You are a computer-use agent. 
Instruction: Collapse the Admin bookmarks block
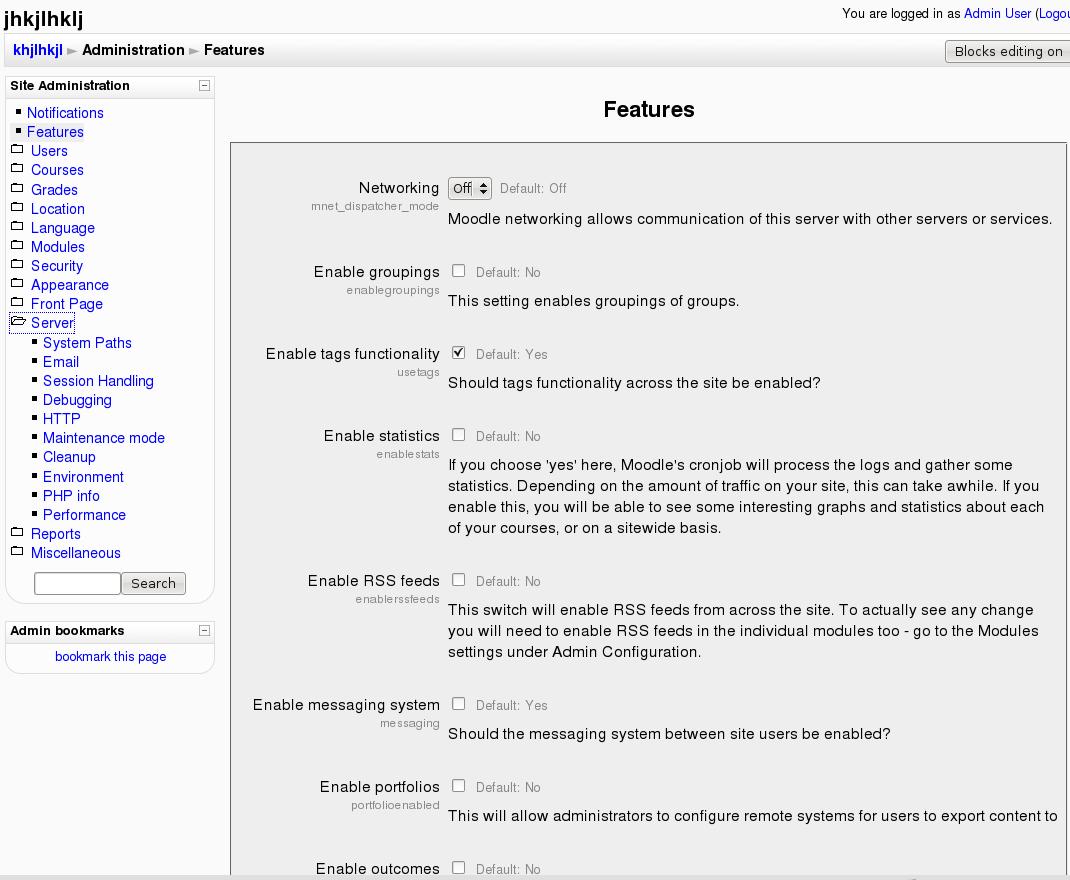coord(204,630)
